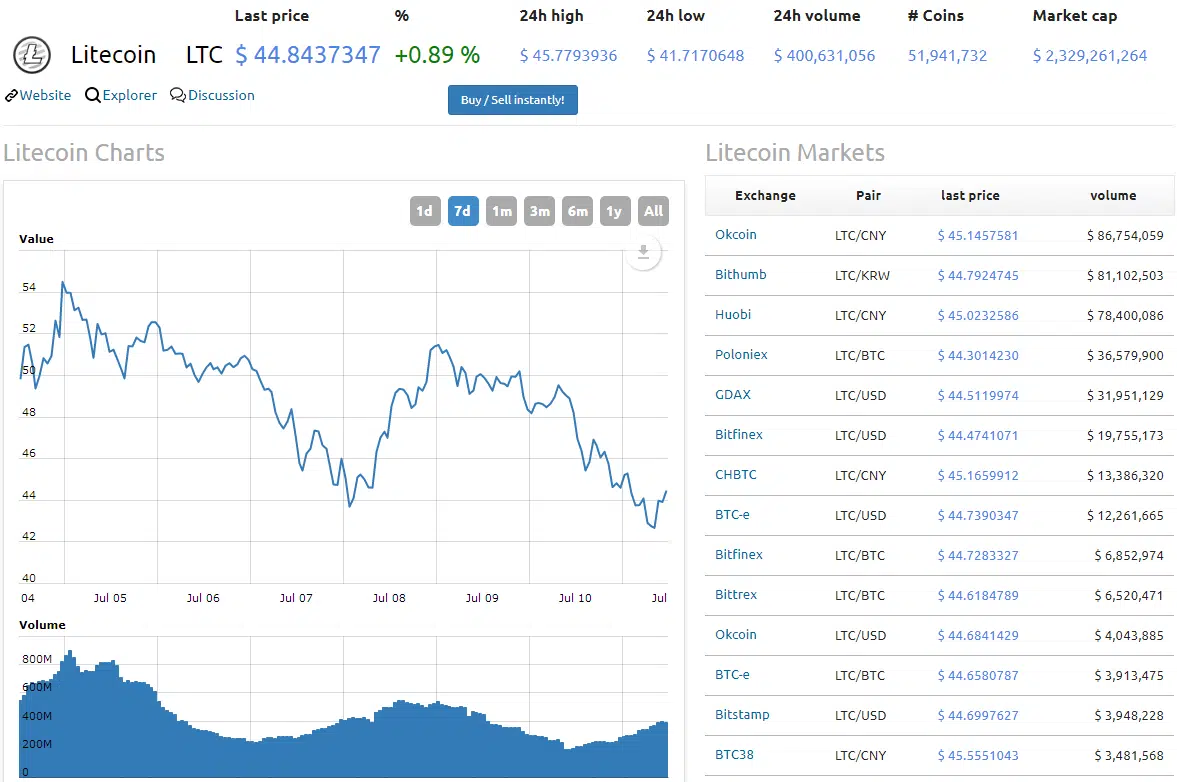Open the Discussion link
Viewport: 1177px width, 782px height.
pyautogui.click(x=221, y=95)
